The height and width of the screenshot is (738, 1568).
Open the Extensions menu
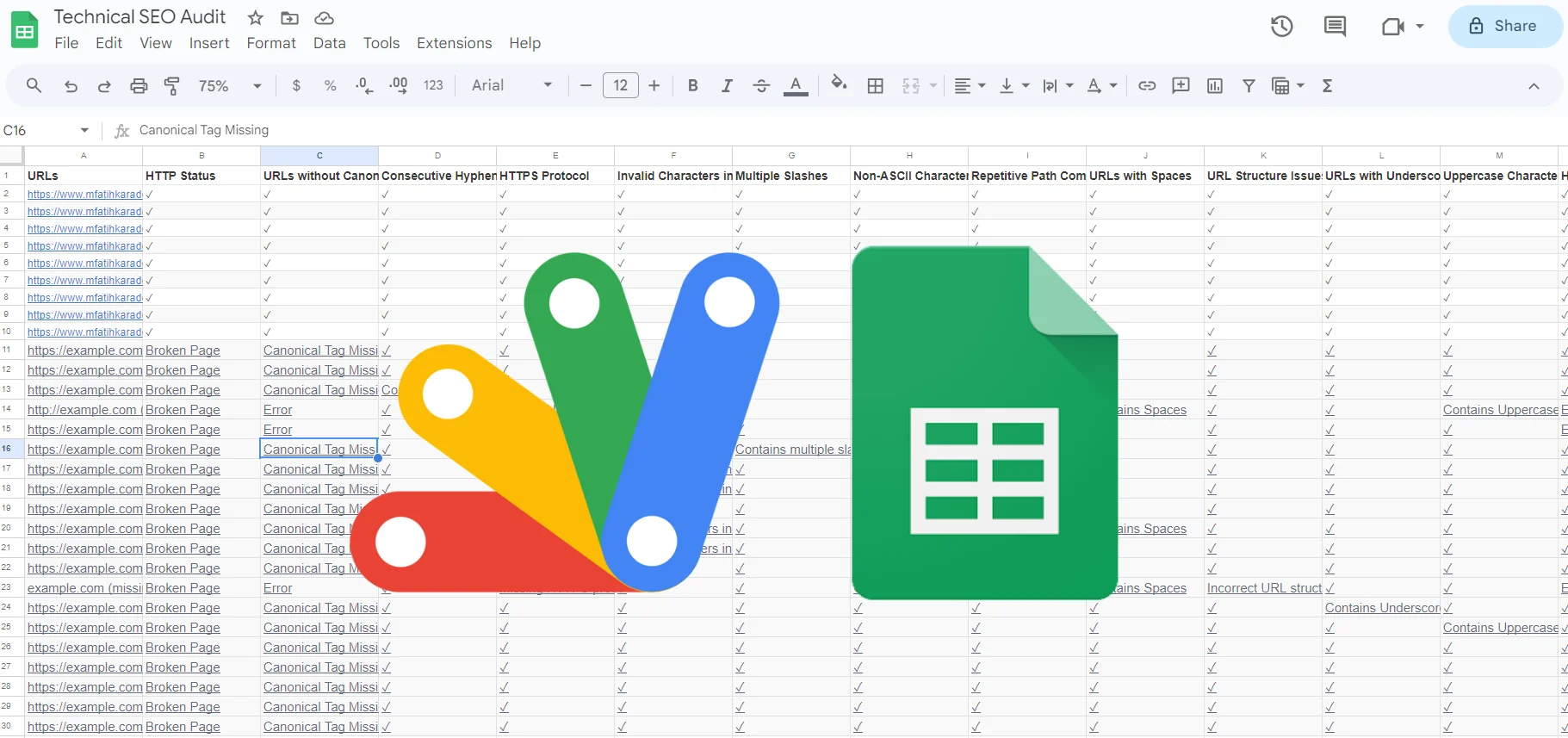455,43
